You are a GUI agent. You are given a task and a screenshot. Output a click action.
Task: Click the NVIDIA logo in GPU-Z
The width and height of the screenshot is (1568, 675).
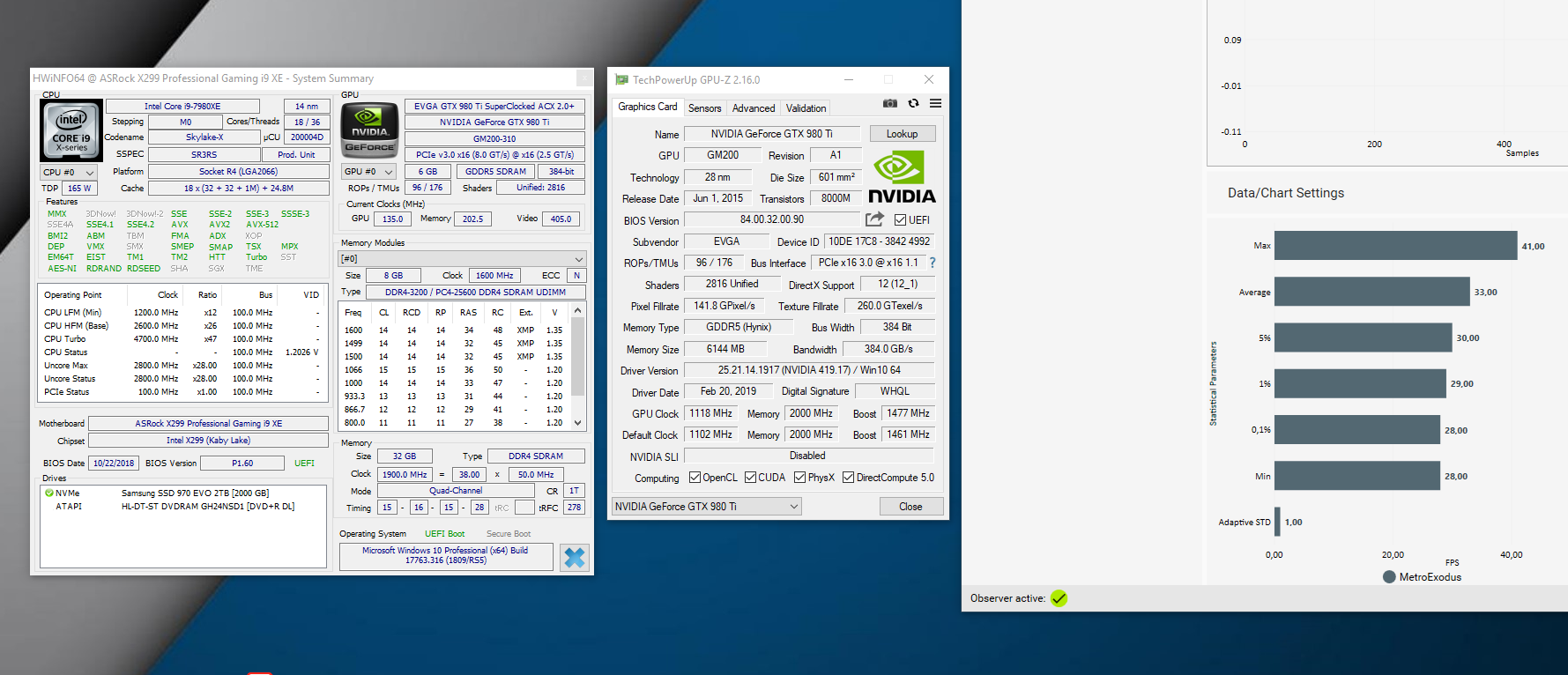pyautogui.click(x=902, y=177)
